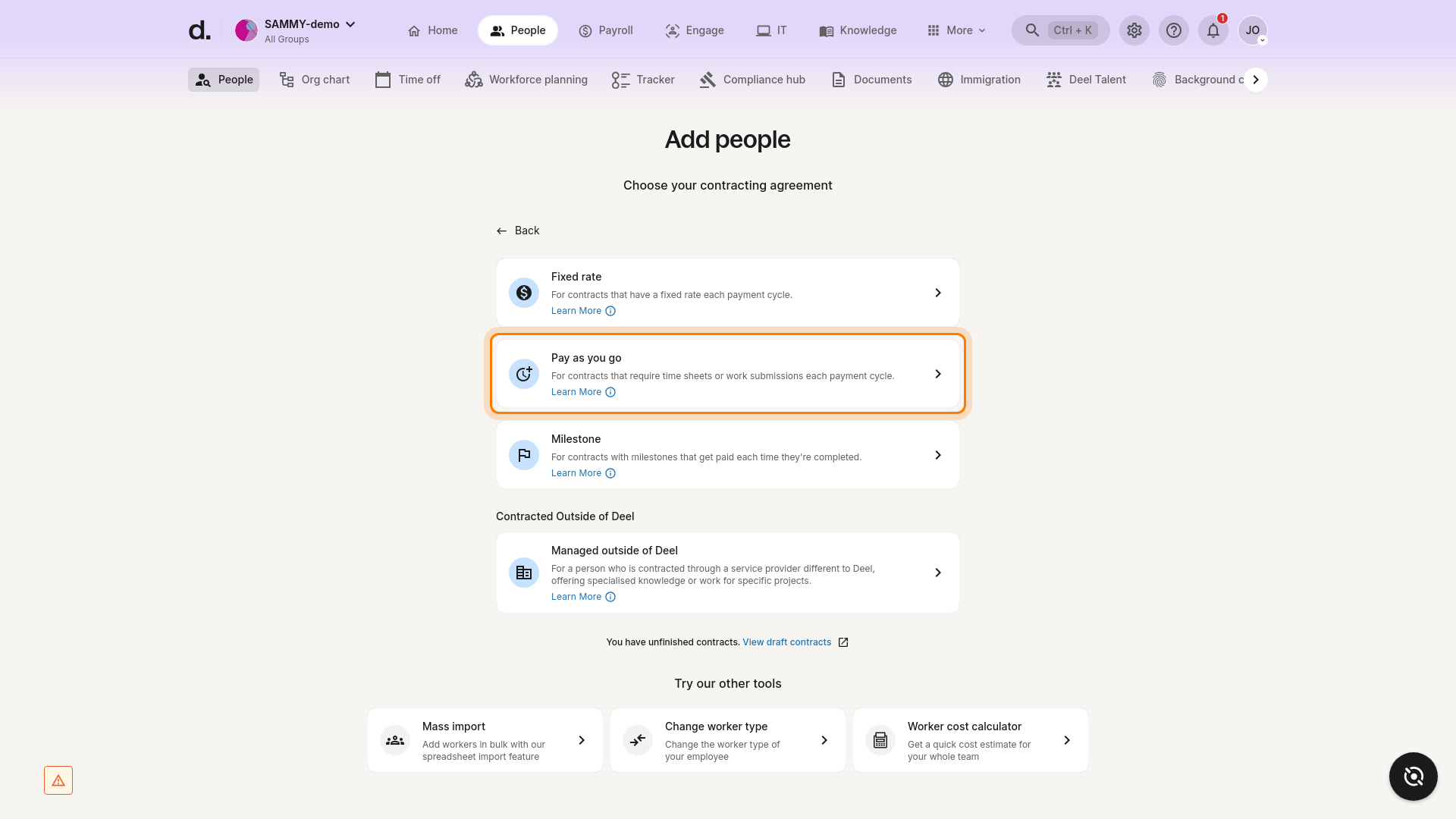Click external link icon beside draft contracts
Viewport: 1456px width, 819px height.
point(843,642)
